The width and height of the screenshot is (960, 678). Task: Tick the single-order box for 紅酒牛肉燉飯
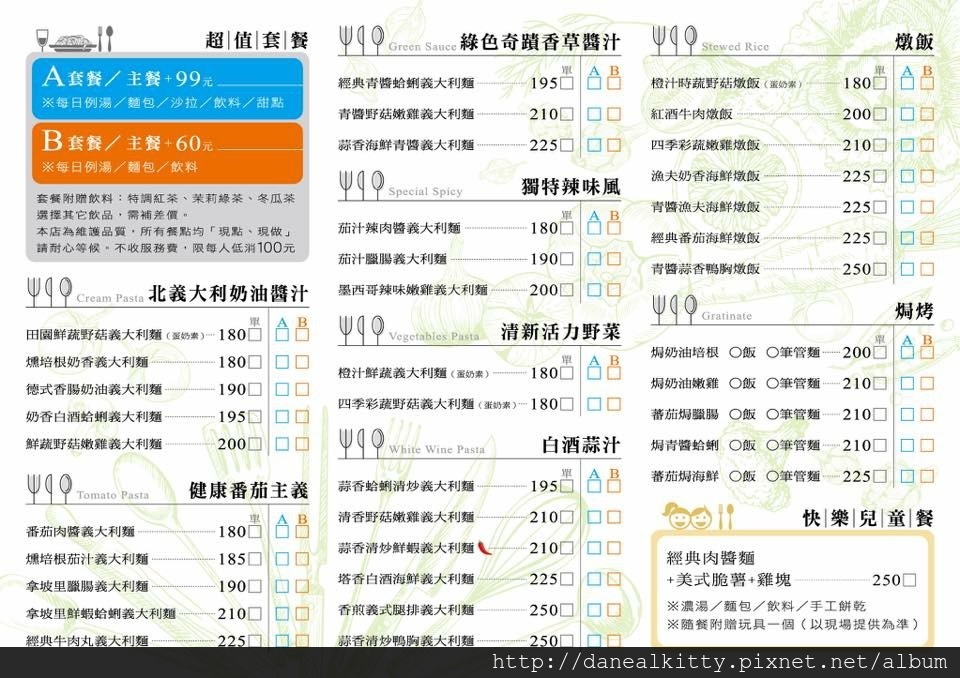[x=880, y=114]
